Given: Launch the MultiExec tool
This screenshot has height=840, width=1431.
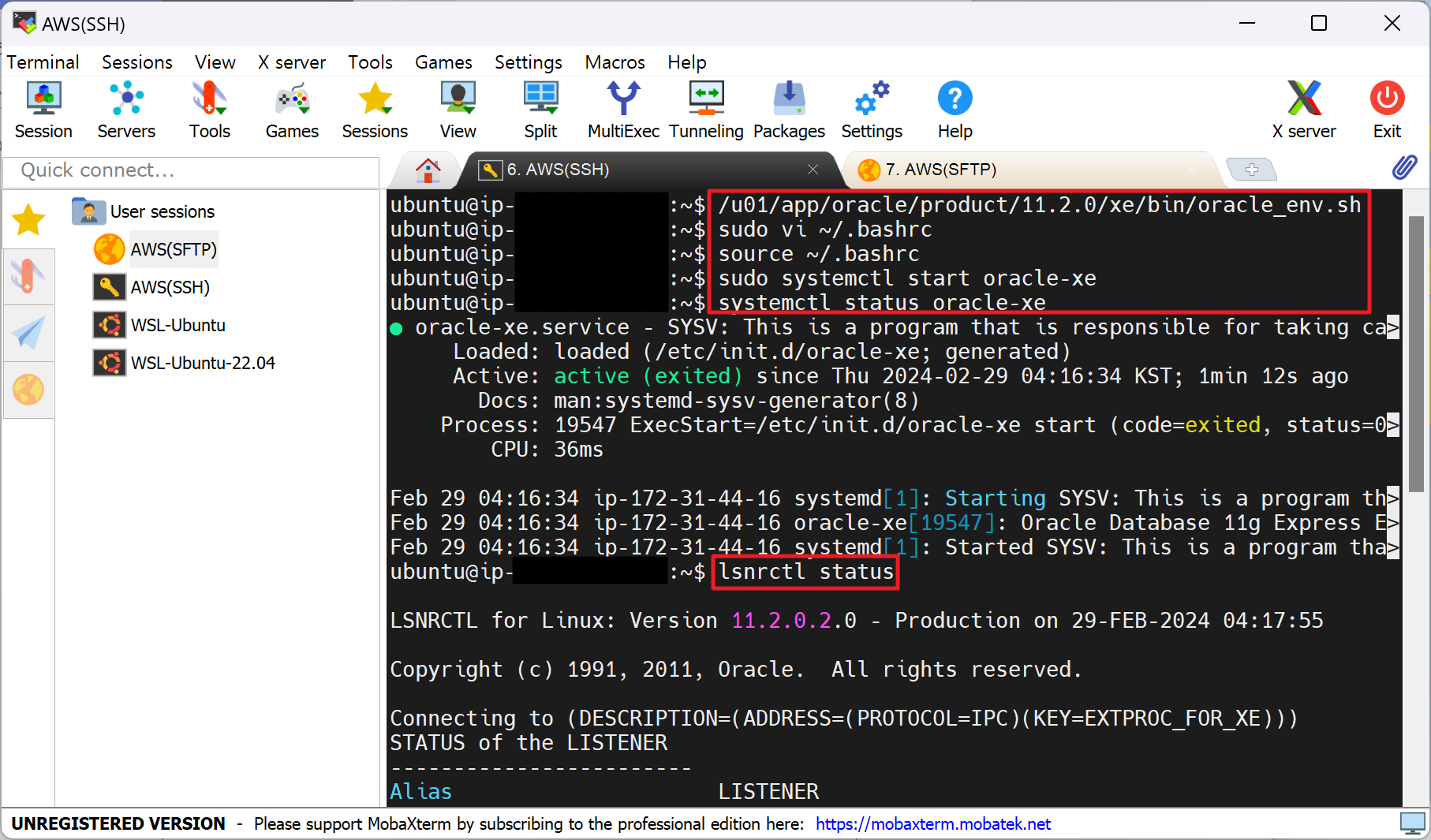Looking at the screenshot, I should (623, 110).
